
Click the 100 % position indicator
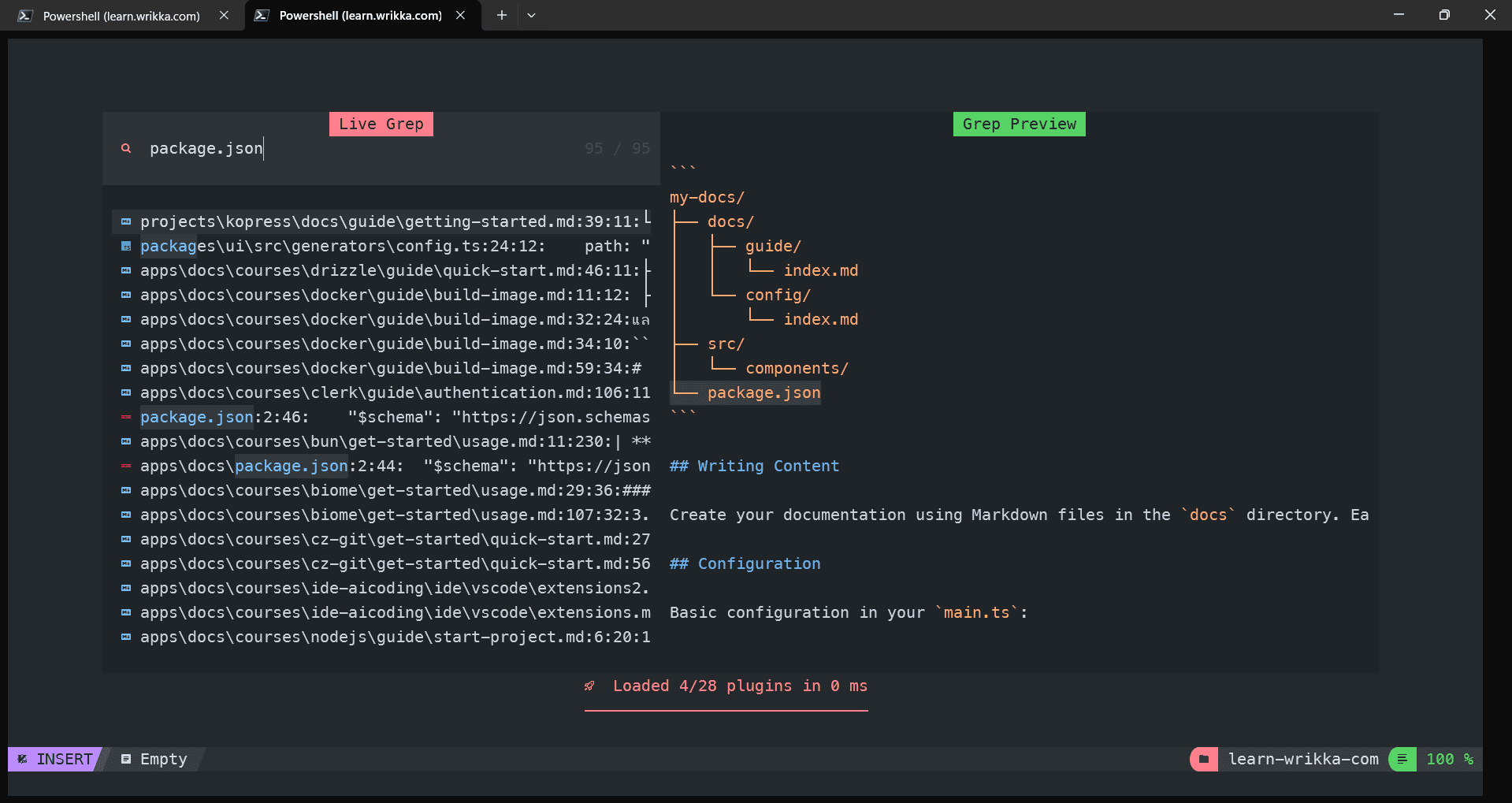click(1450, 759)
